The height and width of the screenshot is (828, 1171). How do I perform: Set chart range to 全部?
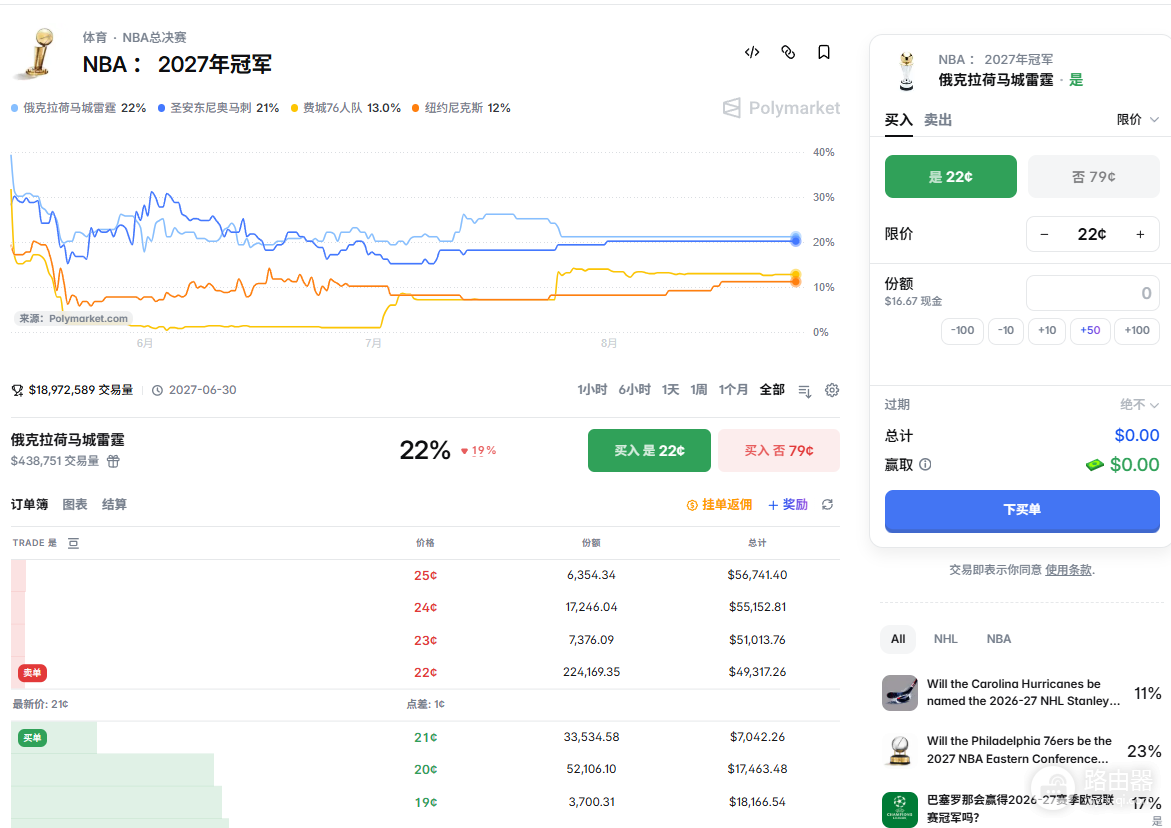[x=772, y=390]
